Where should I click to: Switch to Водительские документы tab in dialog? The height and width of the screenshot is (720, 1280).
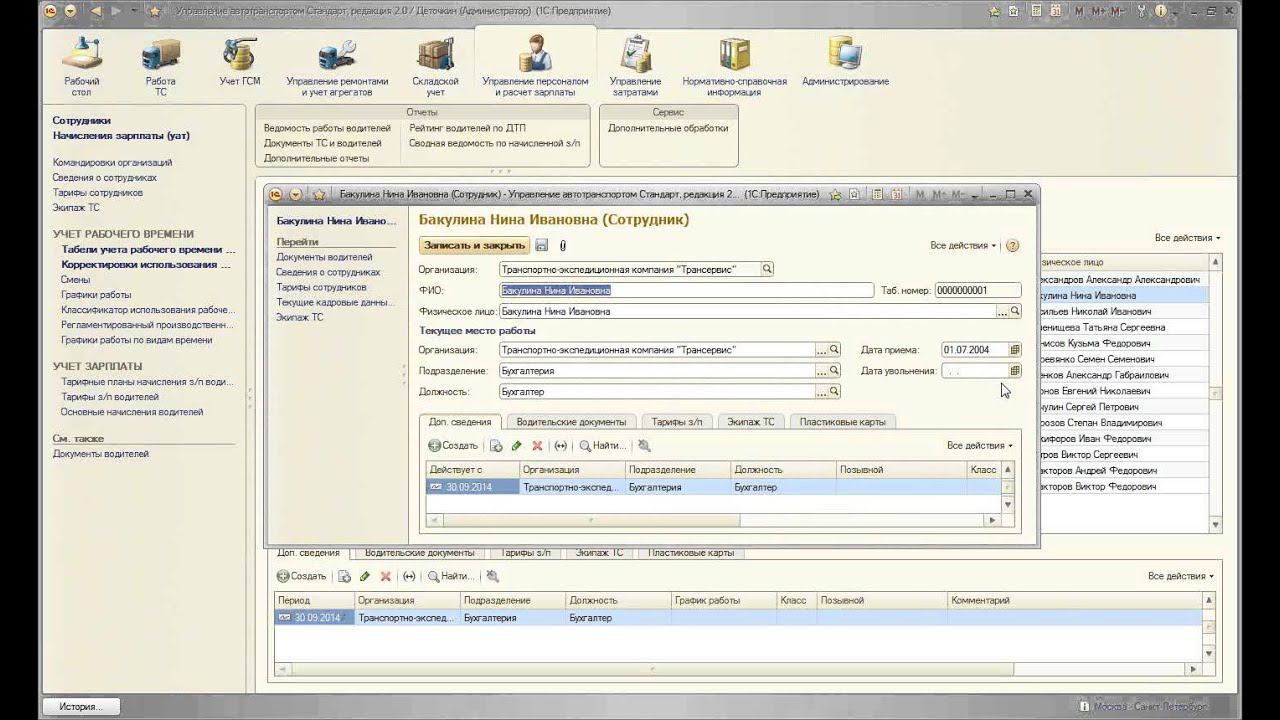(x=571, y=422)
